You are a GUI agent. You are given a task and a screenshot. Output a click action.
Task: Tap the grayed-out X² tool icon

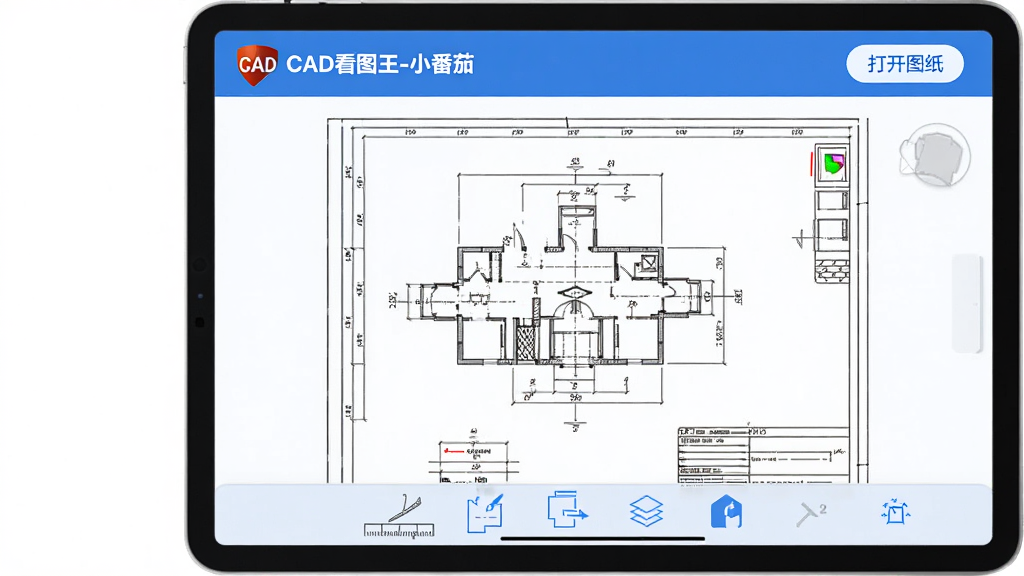811,514
